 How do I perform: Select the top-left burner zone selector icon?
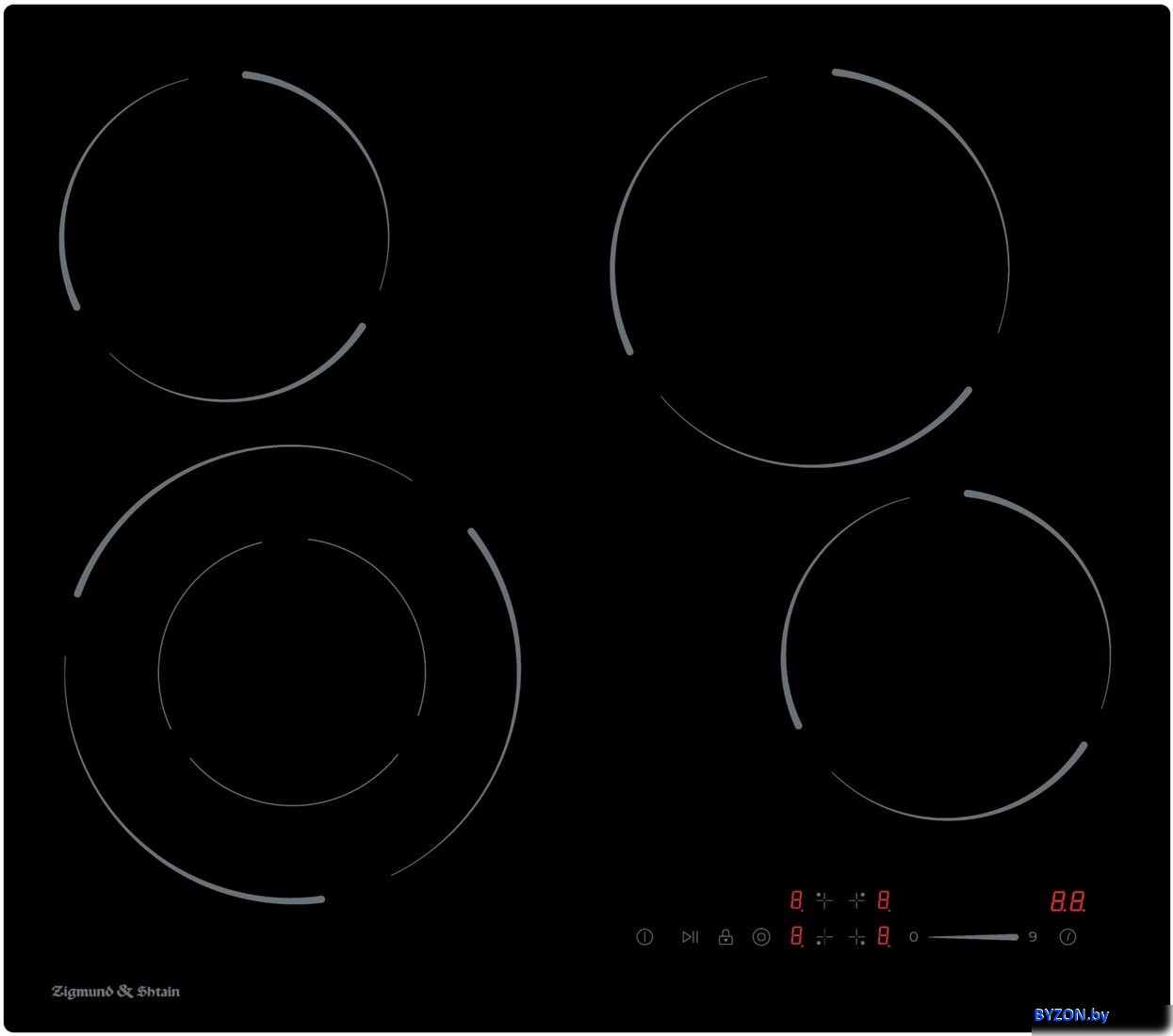(x=824, y=900)
